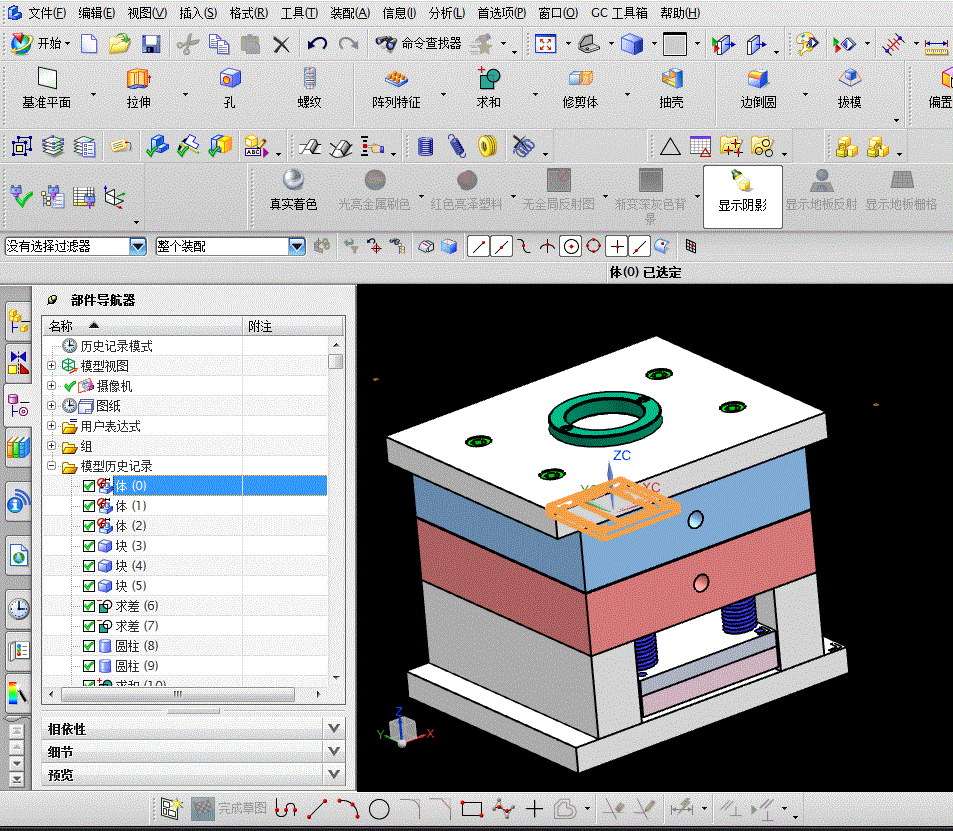Click the 基准平面 (Datum Plane) icon
Viewport: 953px width, 831px height.
(x=47, y=79)
